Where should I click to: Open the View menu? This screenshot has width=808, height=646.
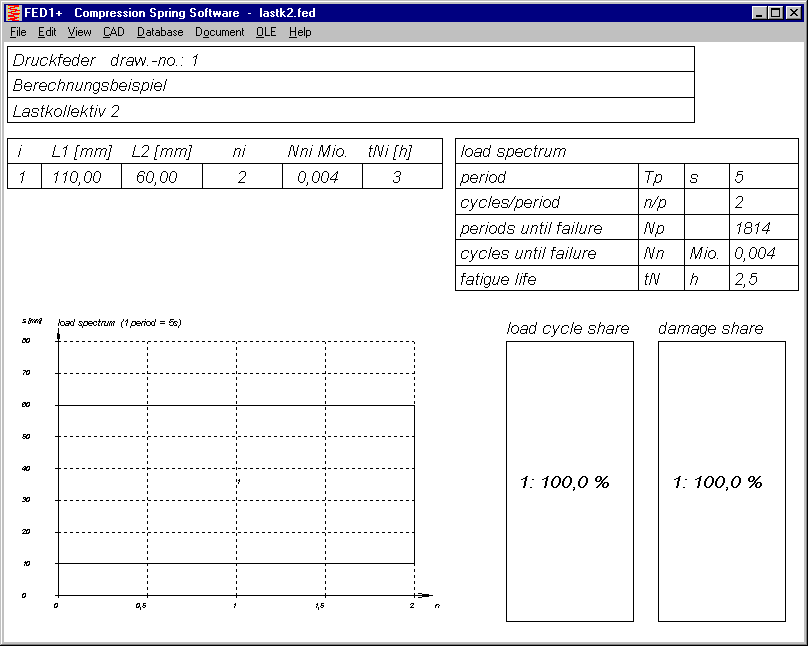click(79, 32)
